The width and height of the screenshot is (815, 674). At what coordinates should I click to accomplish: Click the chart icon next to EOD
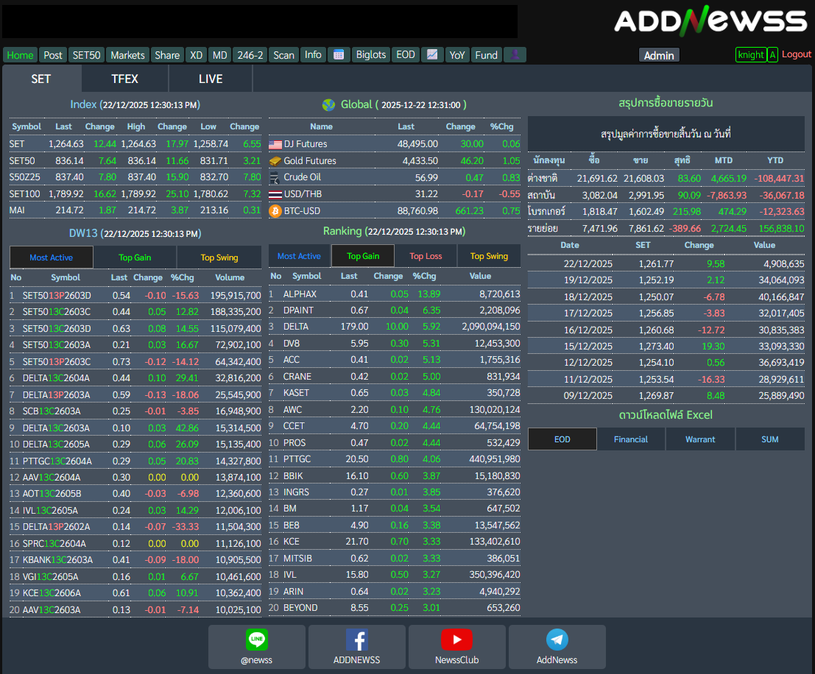tap(432, 55)
